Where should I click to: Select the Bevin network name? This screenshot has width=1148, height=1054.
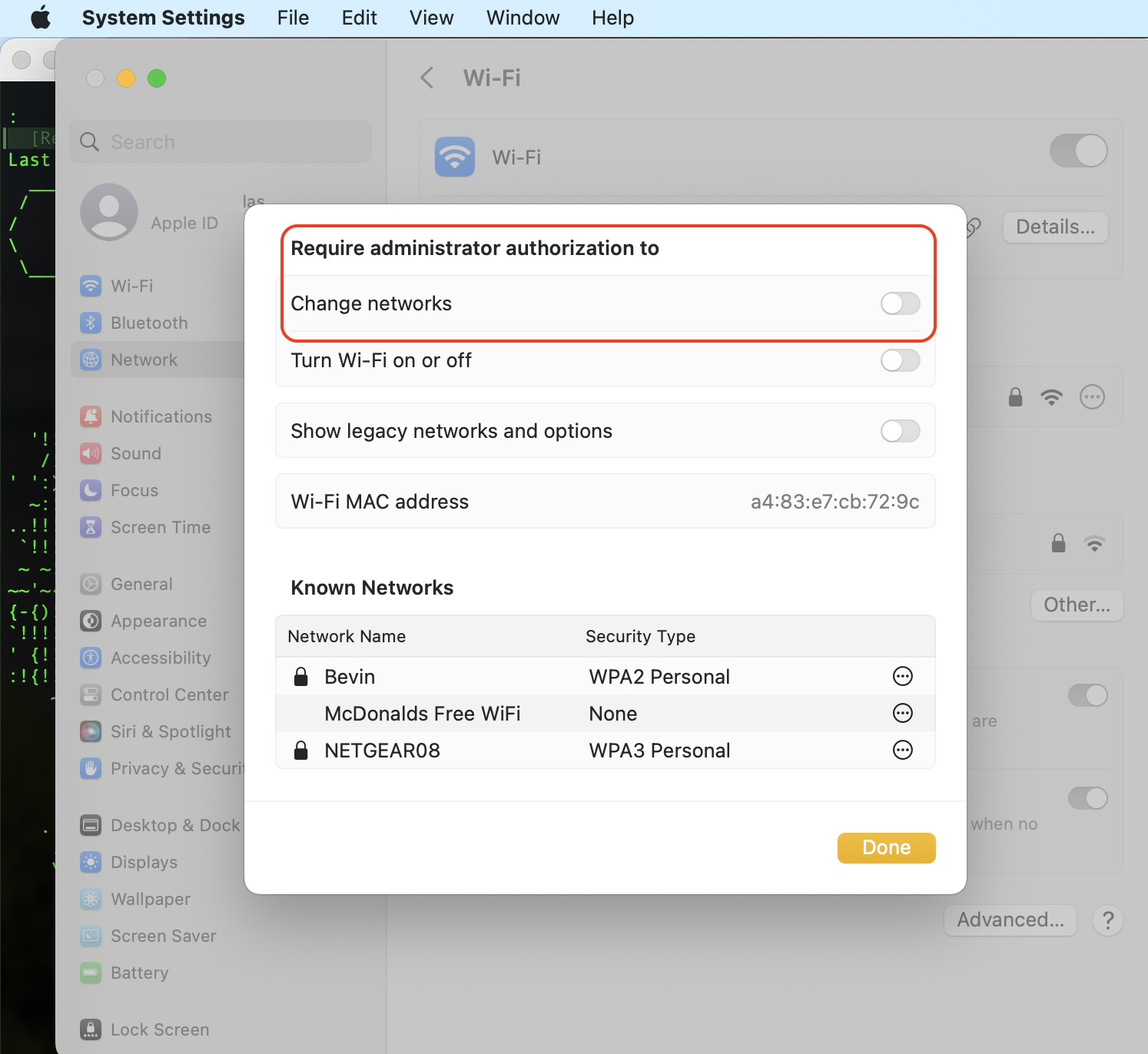tap(350, 677)
